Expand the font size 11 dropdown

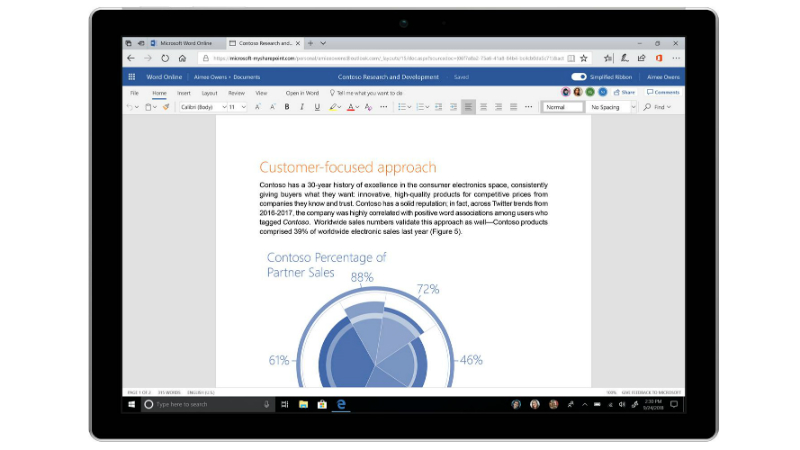pyautogui.click(x=244, y=107)
